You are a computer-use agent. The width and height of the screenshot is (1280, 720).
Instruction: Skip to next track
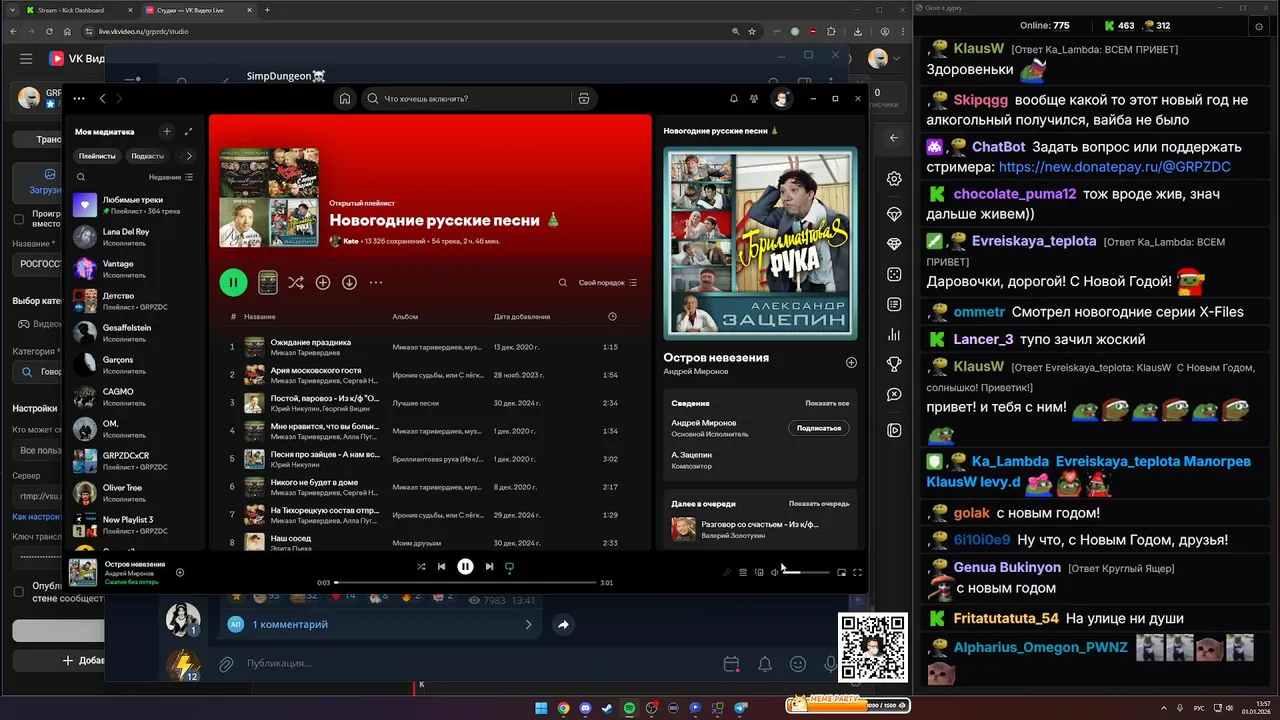pos(489,566)
